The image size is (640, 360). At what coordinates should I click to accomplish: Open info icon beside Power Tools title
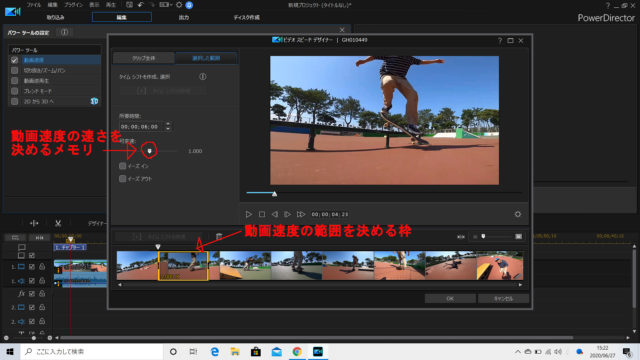[x=64, y=32]
